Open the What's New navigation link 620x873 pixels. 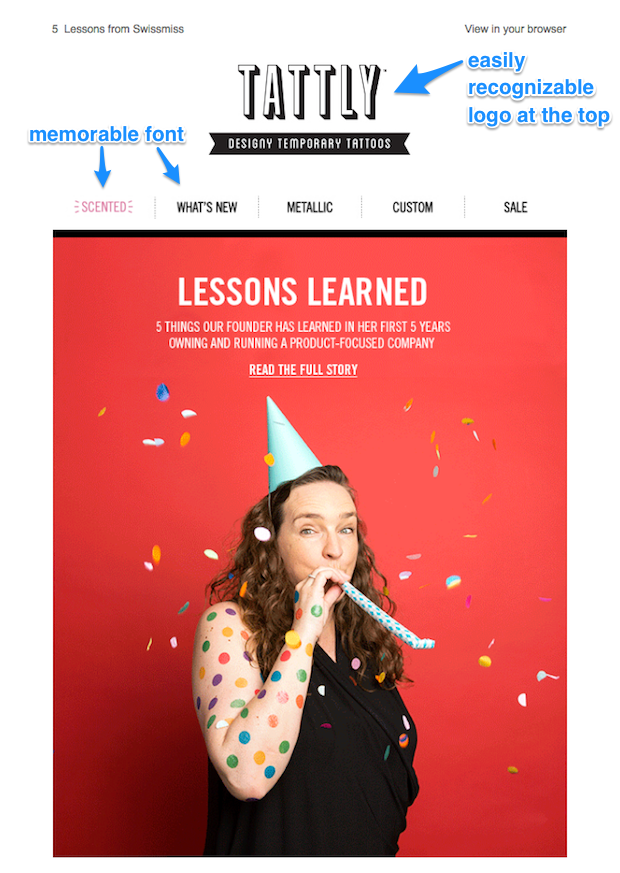(x=207, y=207)
